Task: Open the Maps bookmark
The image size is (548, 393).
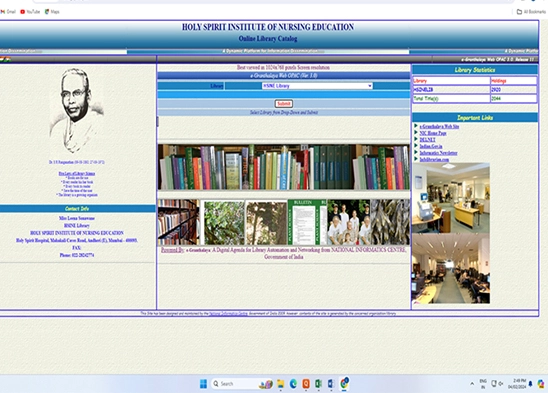Action: (x=52, y=12)
